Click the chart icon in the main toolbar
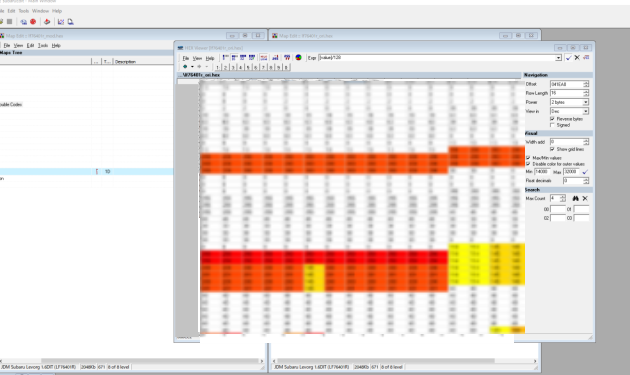Screen dimensions: 630x375 [61, 22]
